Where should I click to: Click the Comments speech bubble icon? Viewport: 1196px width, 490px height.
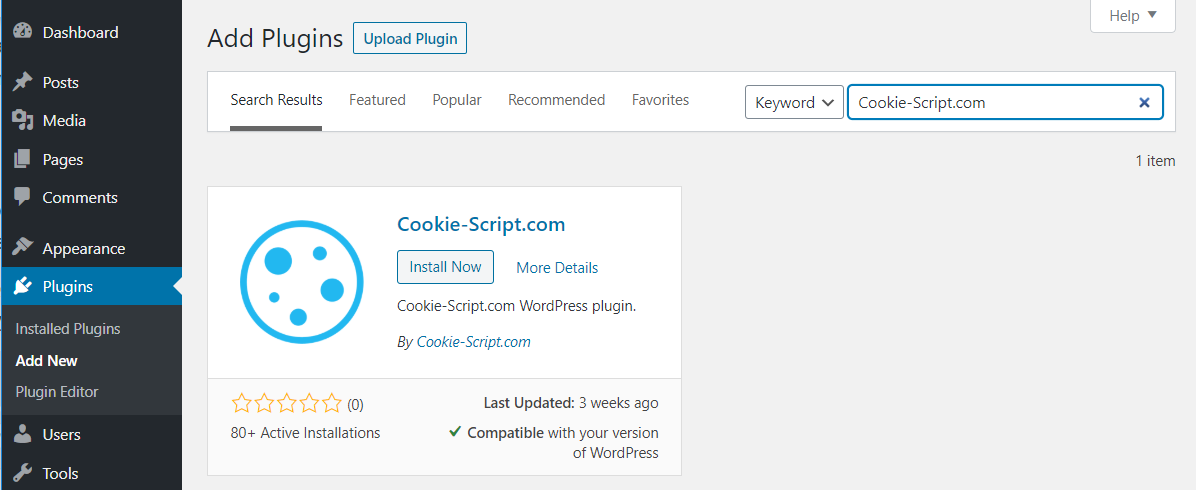tap(23, 197)
